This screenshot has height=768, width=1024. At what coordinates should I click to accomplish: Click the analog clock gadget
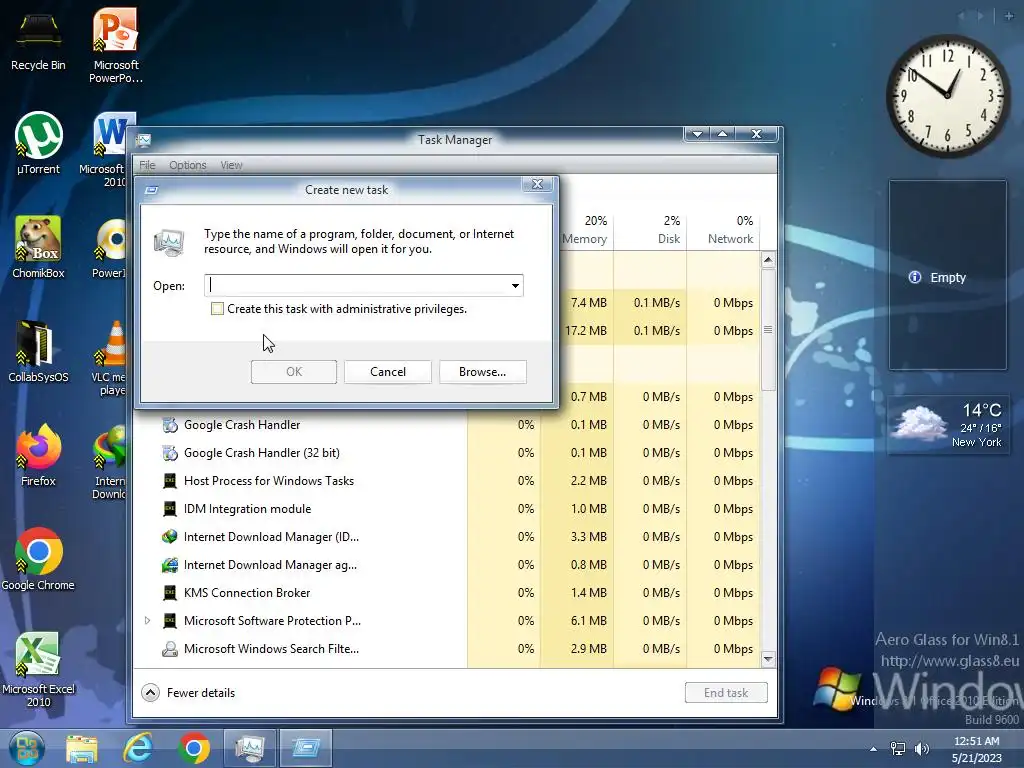(947, 96)
